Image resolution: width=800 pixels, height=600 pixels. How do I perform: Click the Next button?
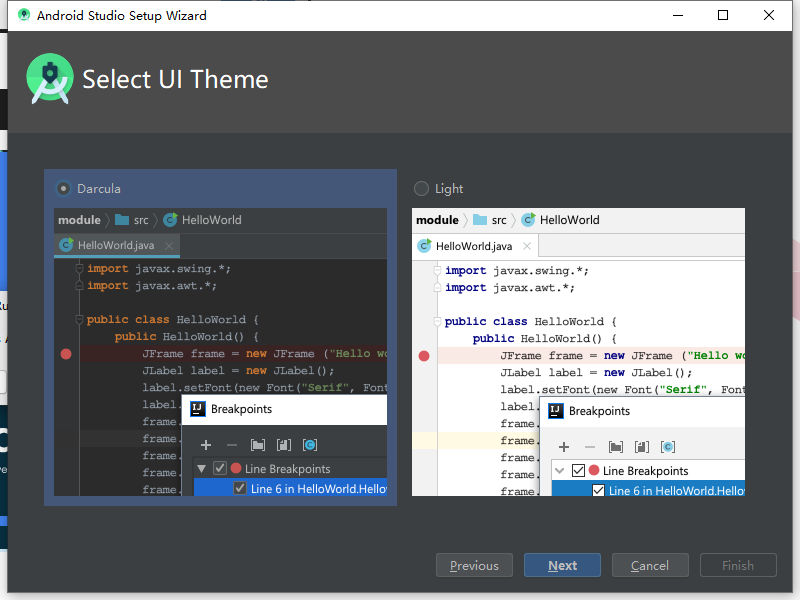[562, 565]
